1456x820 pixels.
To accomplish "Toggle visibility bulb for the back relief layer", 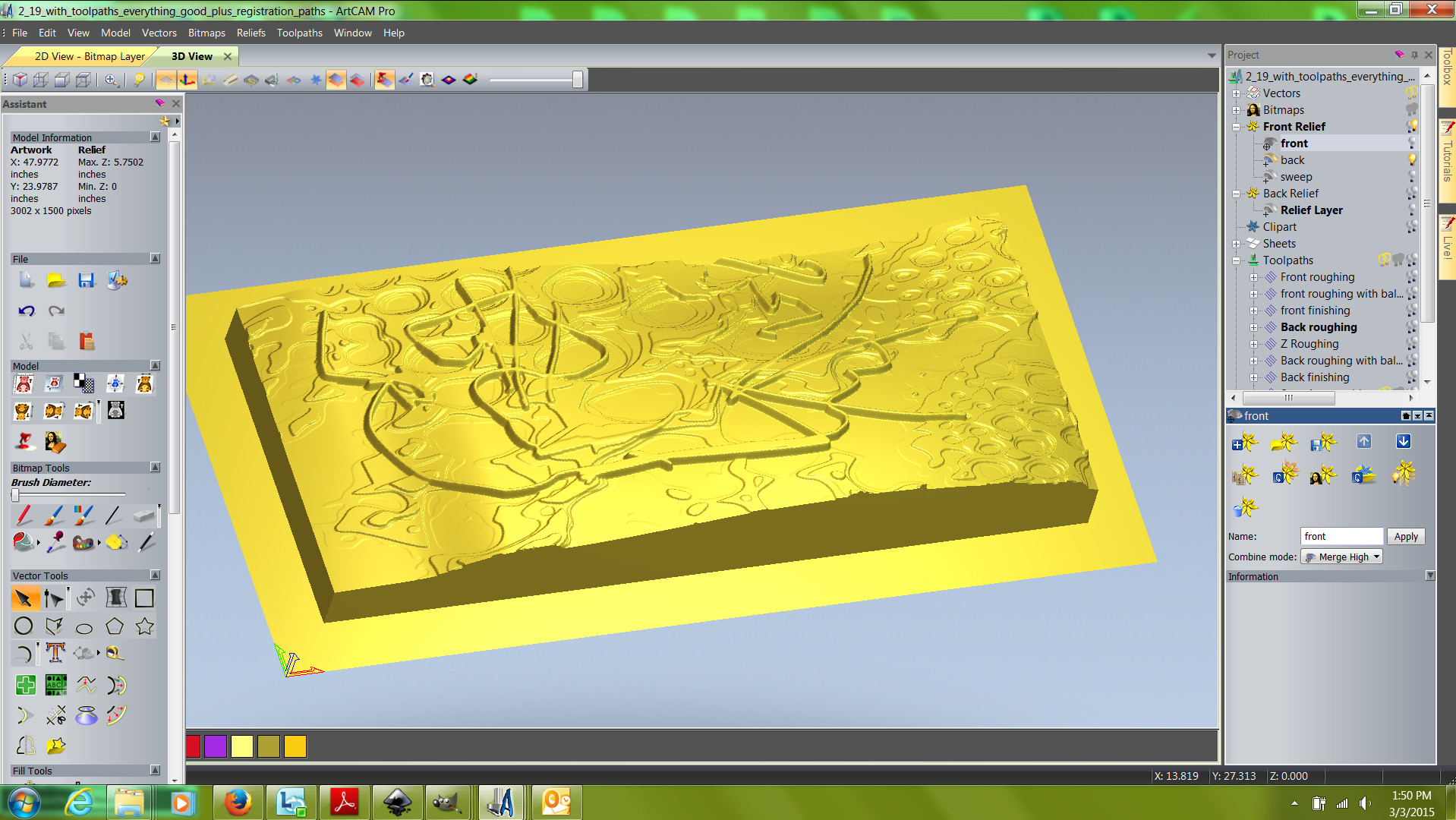I will (1412, 160).
